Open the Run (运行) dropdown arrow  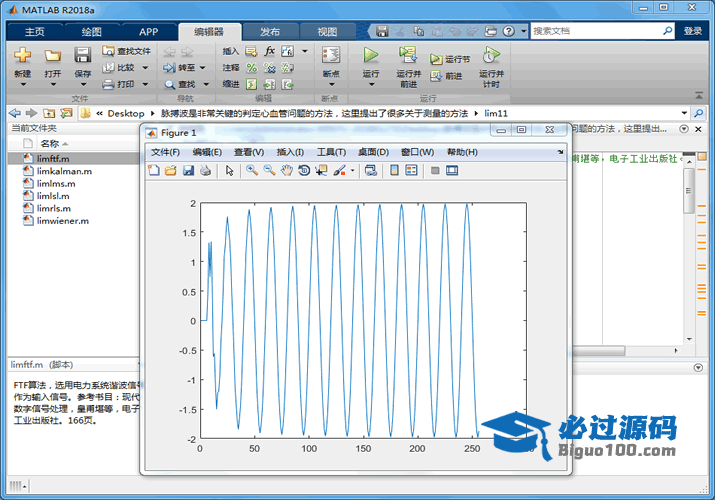[x=371, y=84]
